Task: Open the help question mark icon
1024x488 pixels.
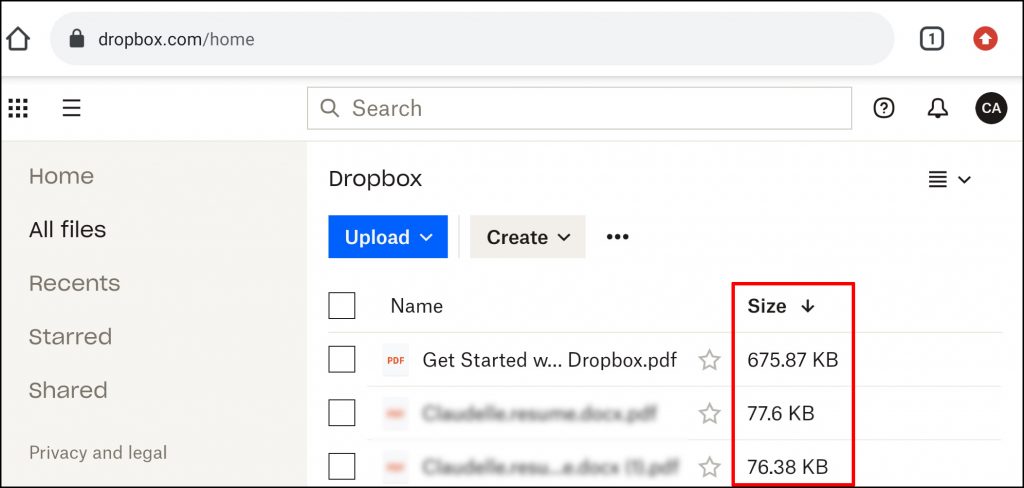Action: pyautogui.click(x=884, y=108)
